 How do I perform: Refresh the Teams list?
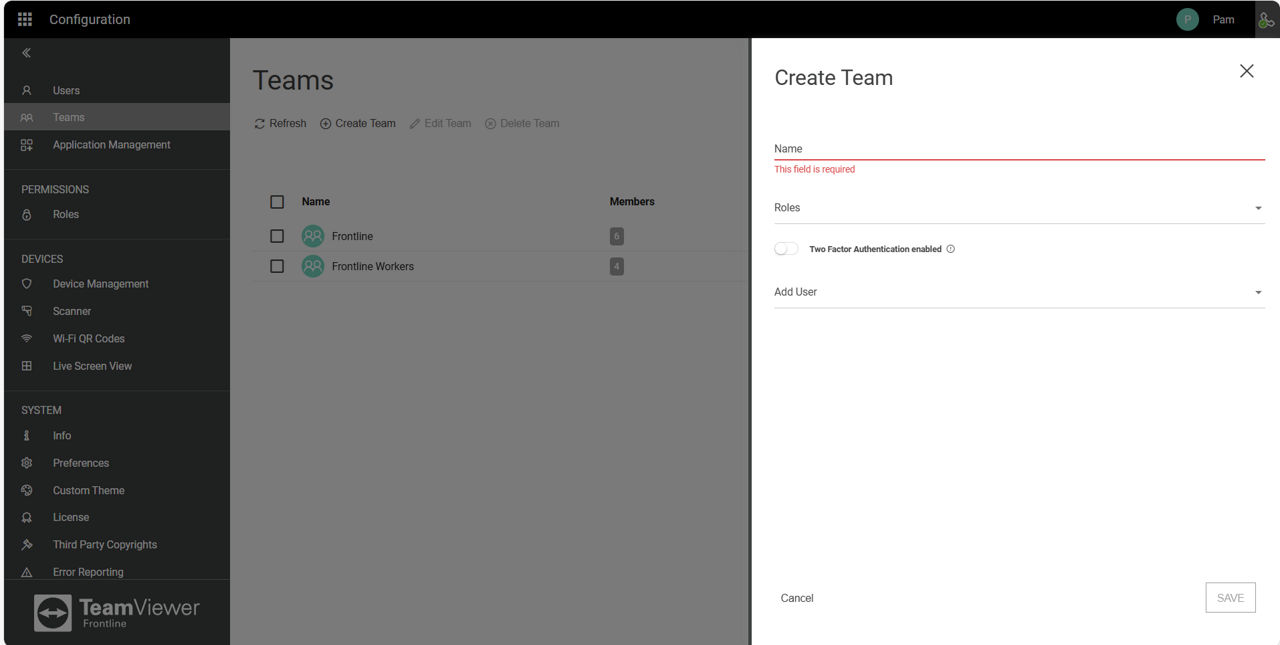[280, 123]
